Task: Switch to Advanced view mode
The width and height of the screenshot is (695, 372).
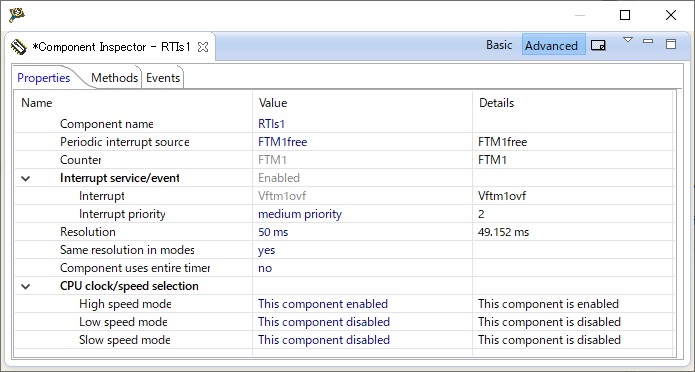Action: pyautogui.click(x=551, y=46)
